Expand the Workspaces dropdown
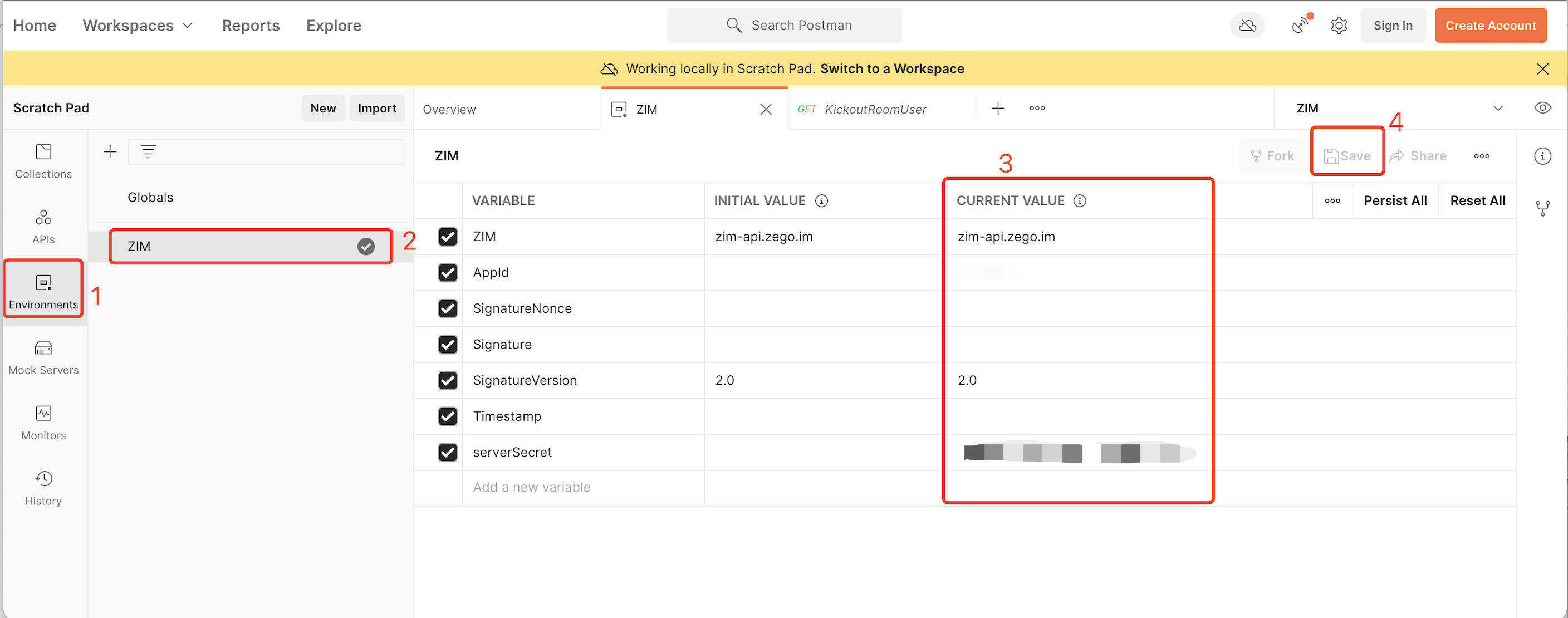 pos(138,26)
